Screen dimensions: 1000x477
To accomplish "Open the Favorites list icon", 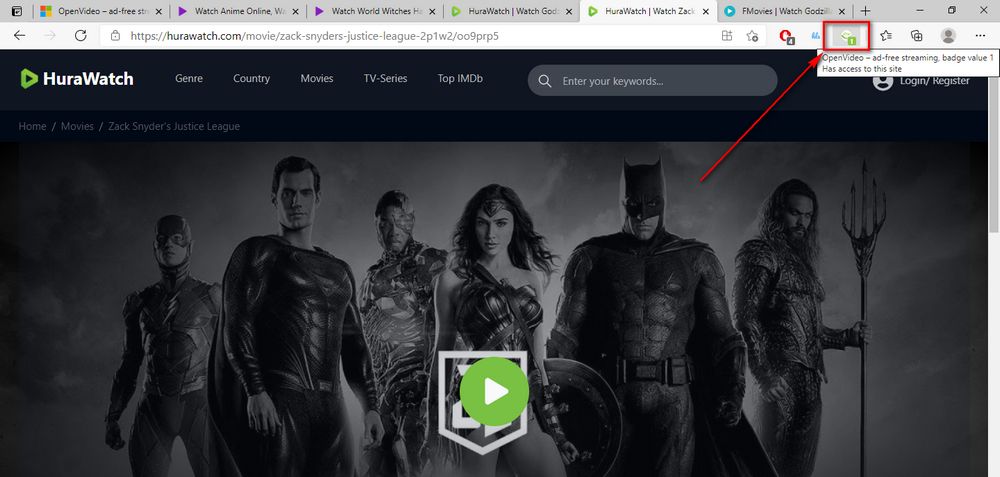I will pyautogui.click(x=886, y=36).
